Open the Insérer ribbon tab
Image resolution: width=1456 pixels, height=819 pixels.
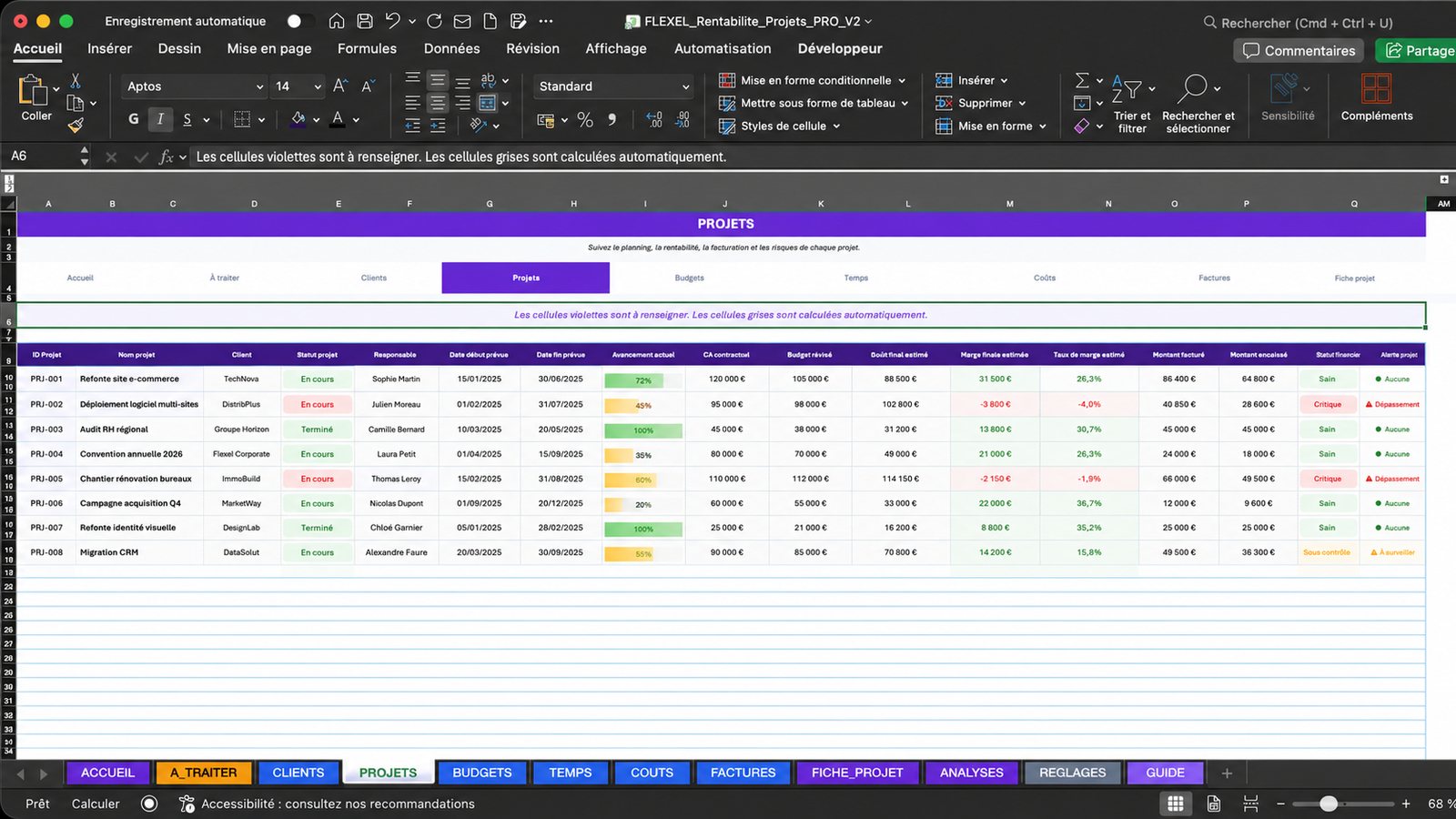pyautogui.click(x=109, y=48)
